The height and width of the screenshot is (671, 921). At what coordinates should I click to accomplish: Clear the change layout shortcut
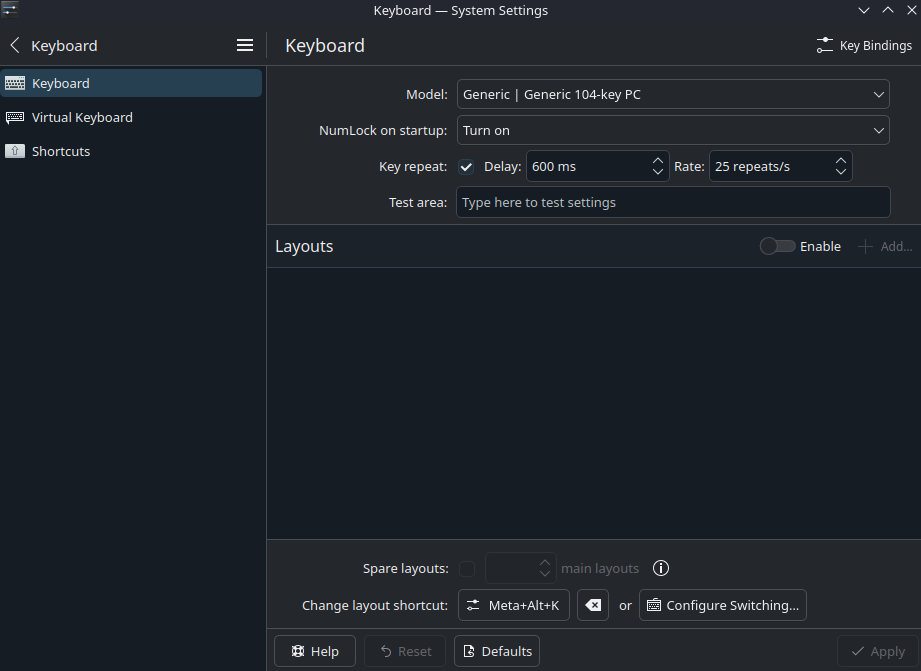[x=593, y=605]
